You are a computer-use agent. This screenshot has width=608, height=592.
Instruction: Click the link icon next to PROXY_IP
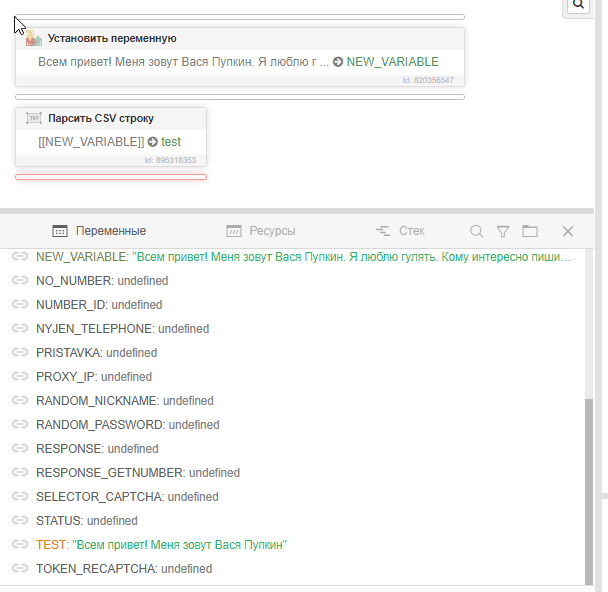[x=19, y=377]
